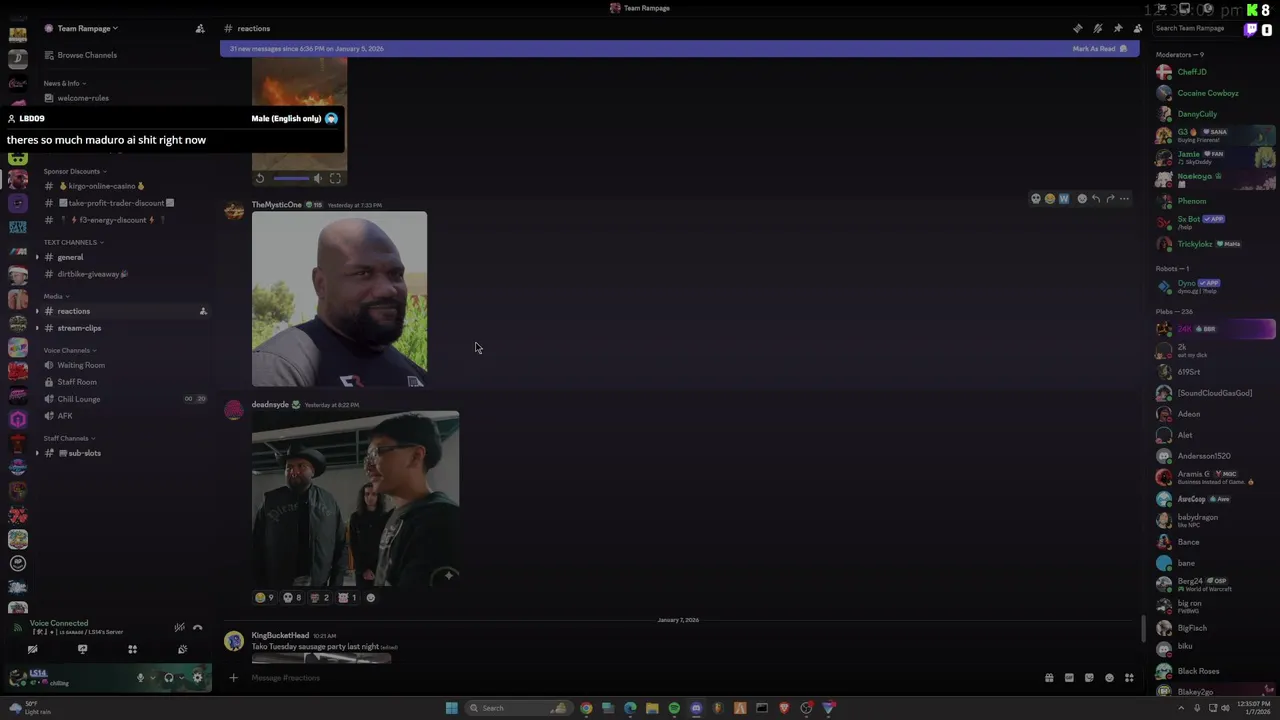Collapse Voice Channels category

click(70, 350)
